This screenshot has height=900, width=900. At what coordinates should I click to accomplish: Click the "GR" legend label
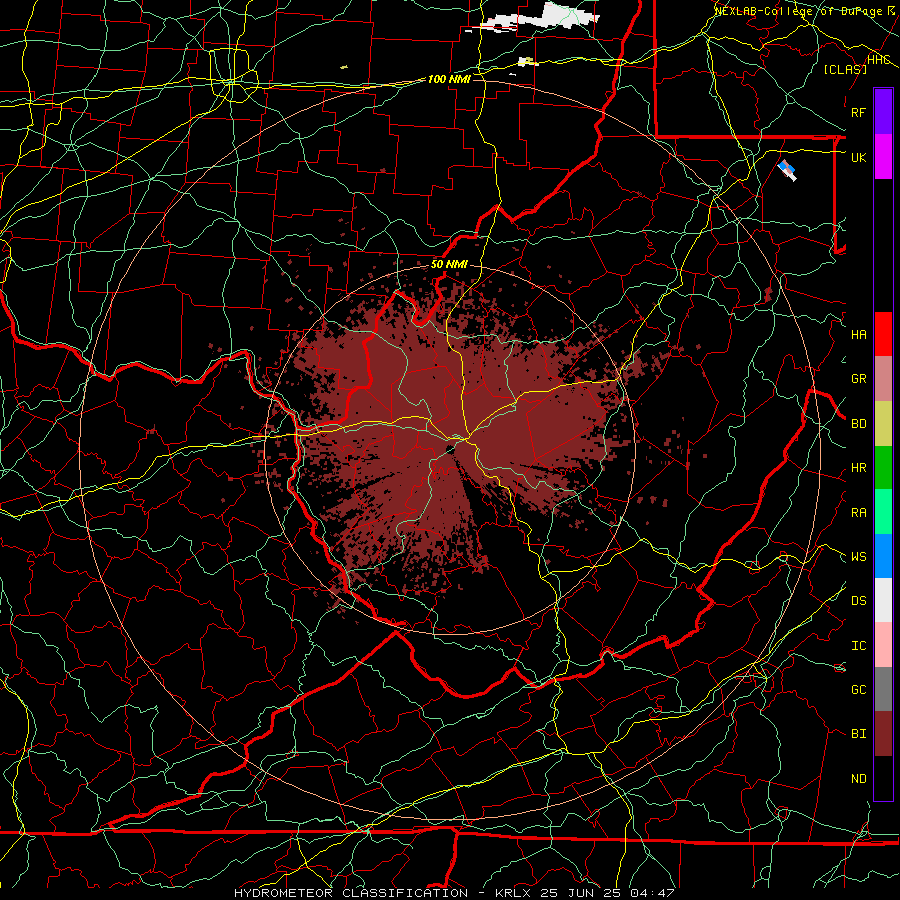[x=858, y=379]
